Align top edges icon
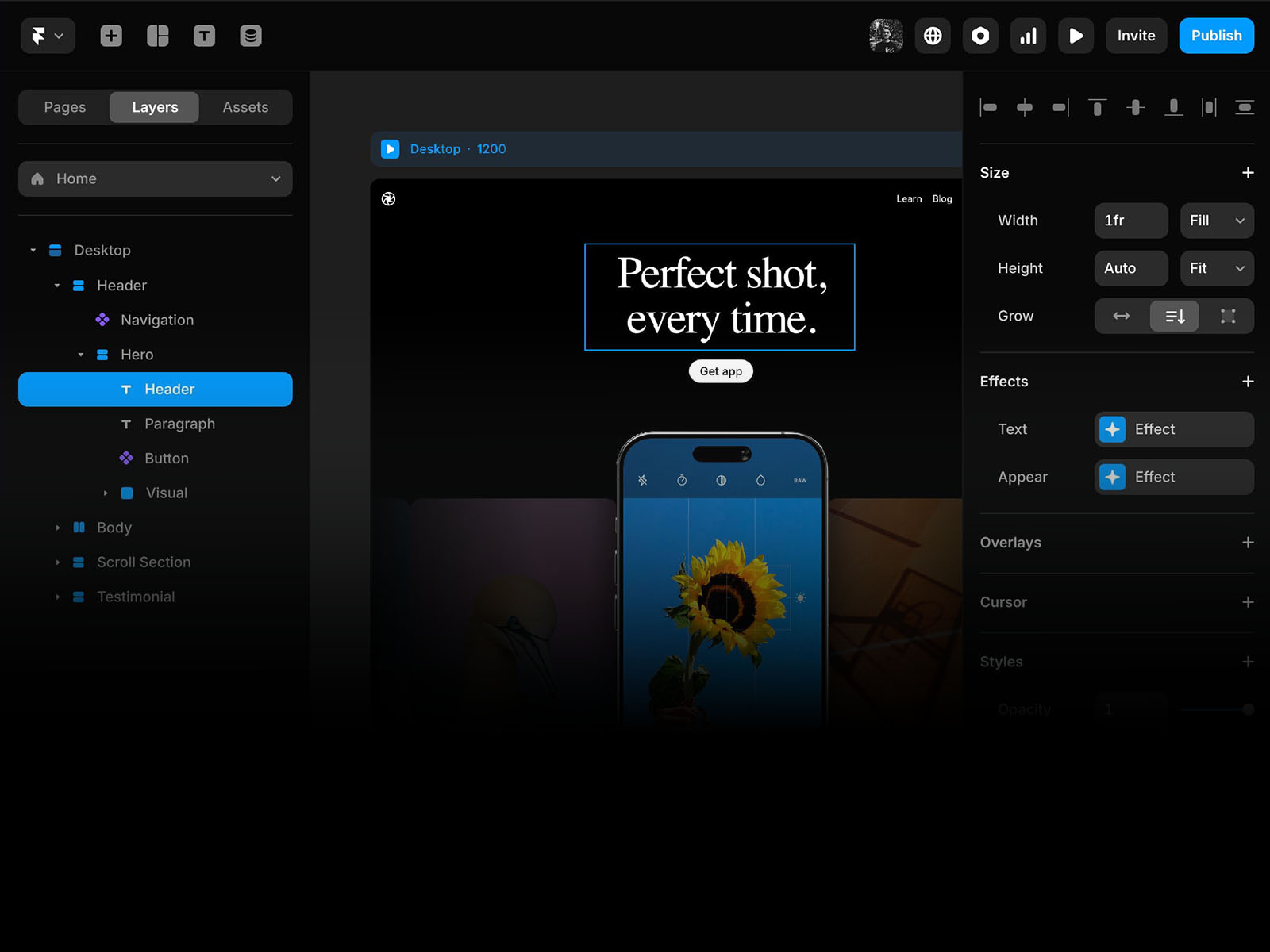1270x952 pixels. (x=1098, y=107)
